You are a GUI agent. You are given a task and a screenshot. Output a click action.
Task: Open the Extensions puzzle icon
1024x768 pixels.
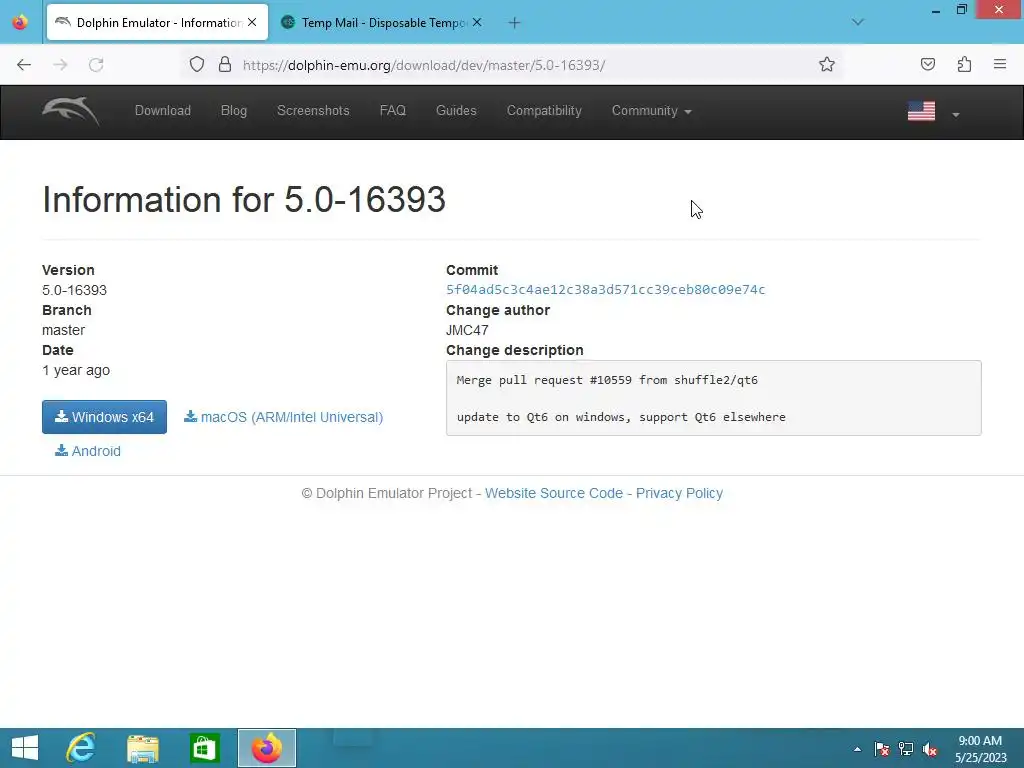pos(964,64)
